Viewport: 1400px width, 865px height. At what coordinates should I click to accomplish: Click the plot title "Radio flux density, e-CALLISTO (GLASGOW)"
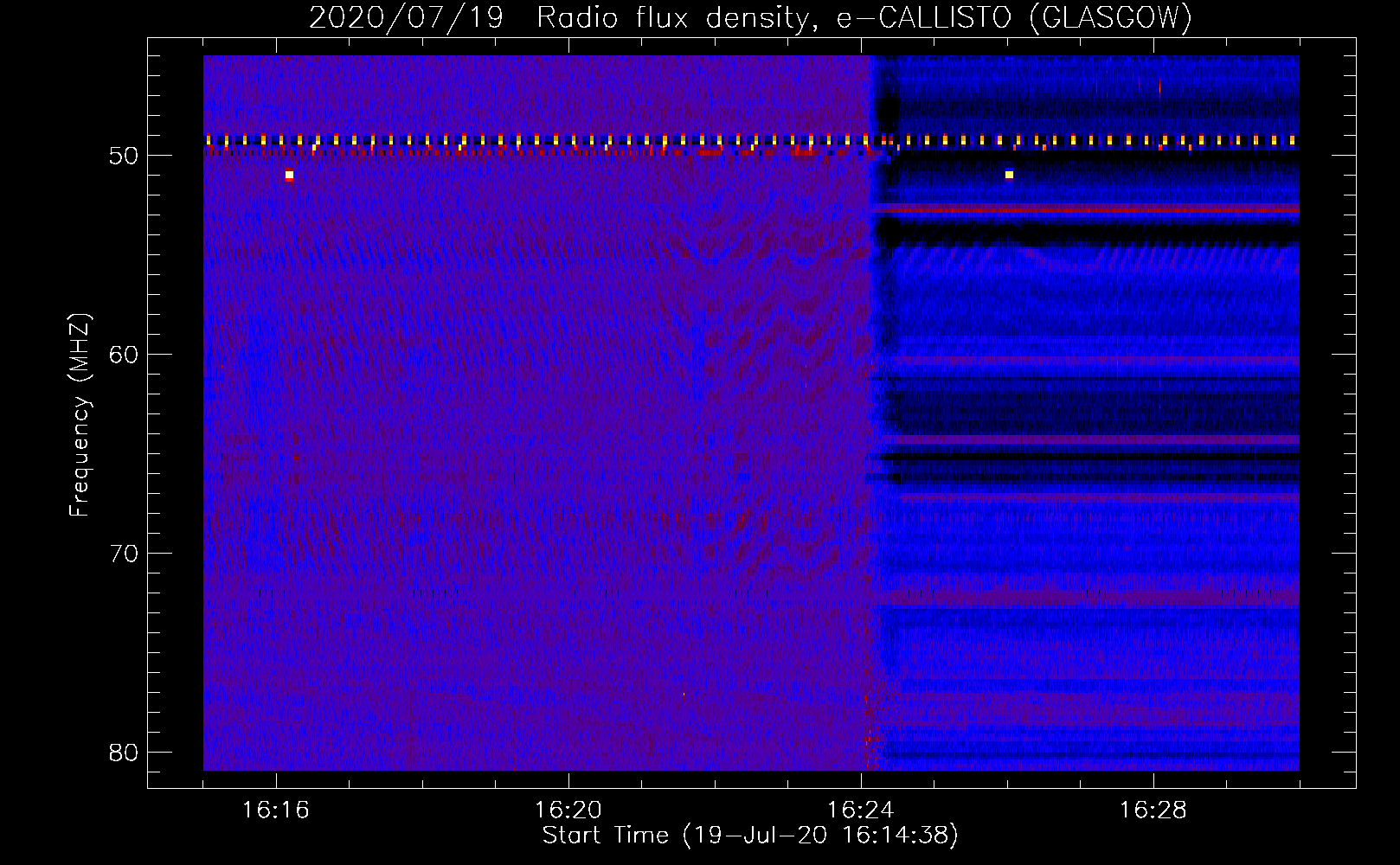pos(864,17)
